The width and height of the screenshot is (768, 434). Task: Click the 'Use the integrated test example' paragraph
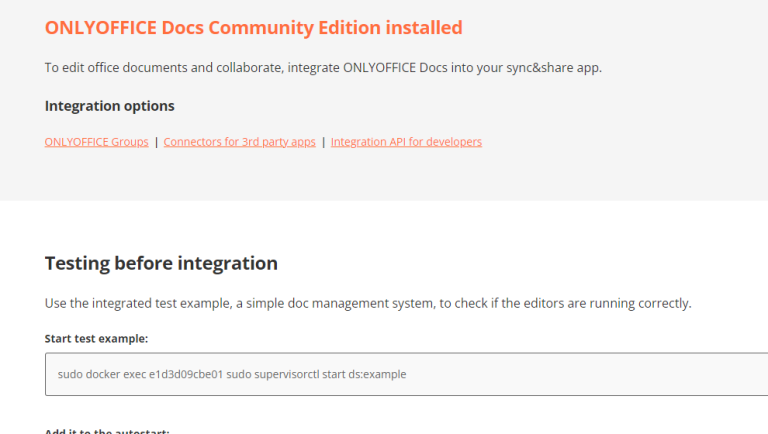(x=368, y=303)
